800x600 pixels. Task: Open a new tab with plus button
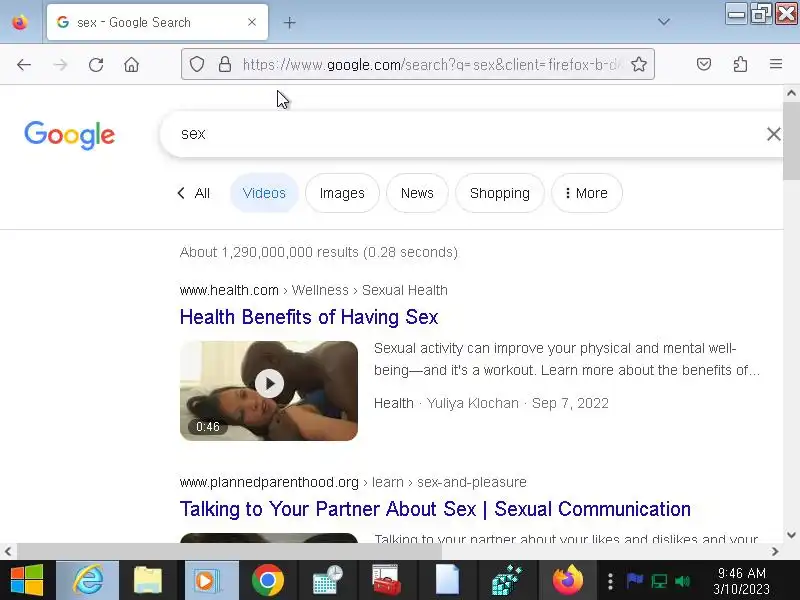pyautogui.click(x=289, y=22)
